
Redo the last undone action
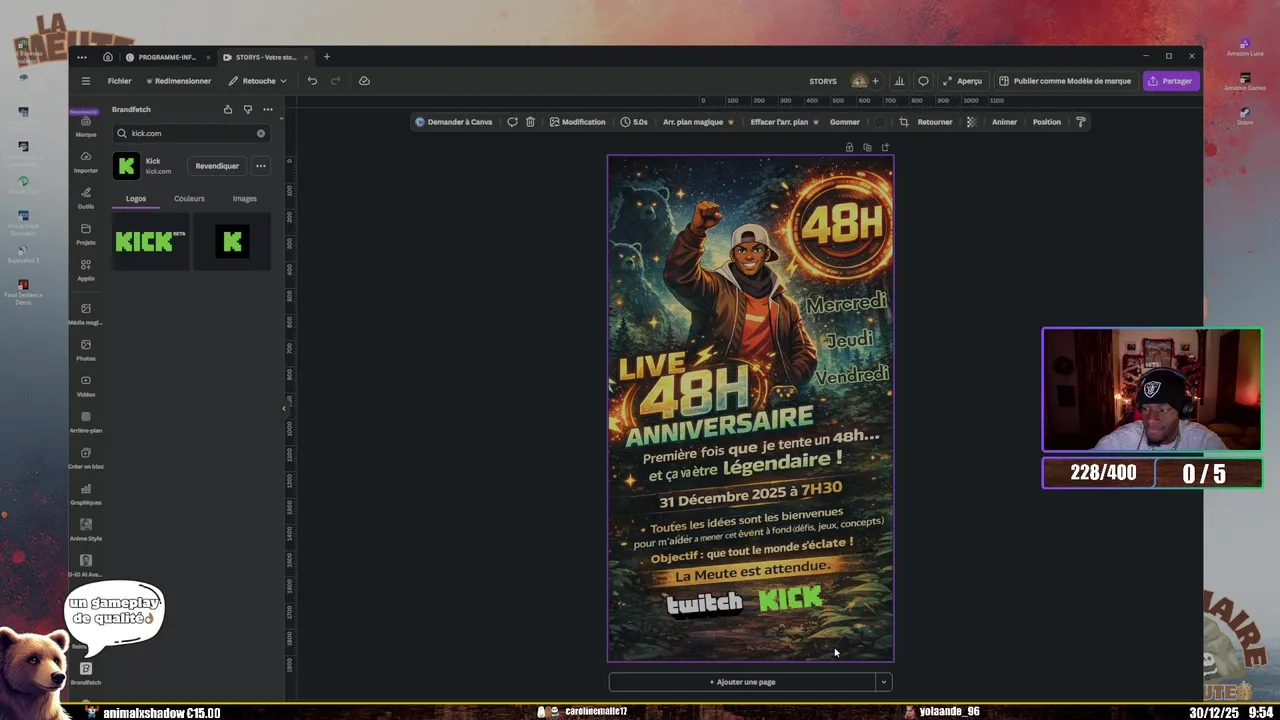tap(335, 81)
